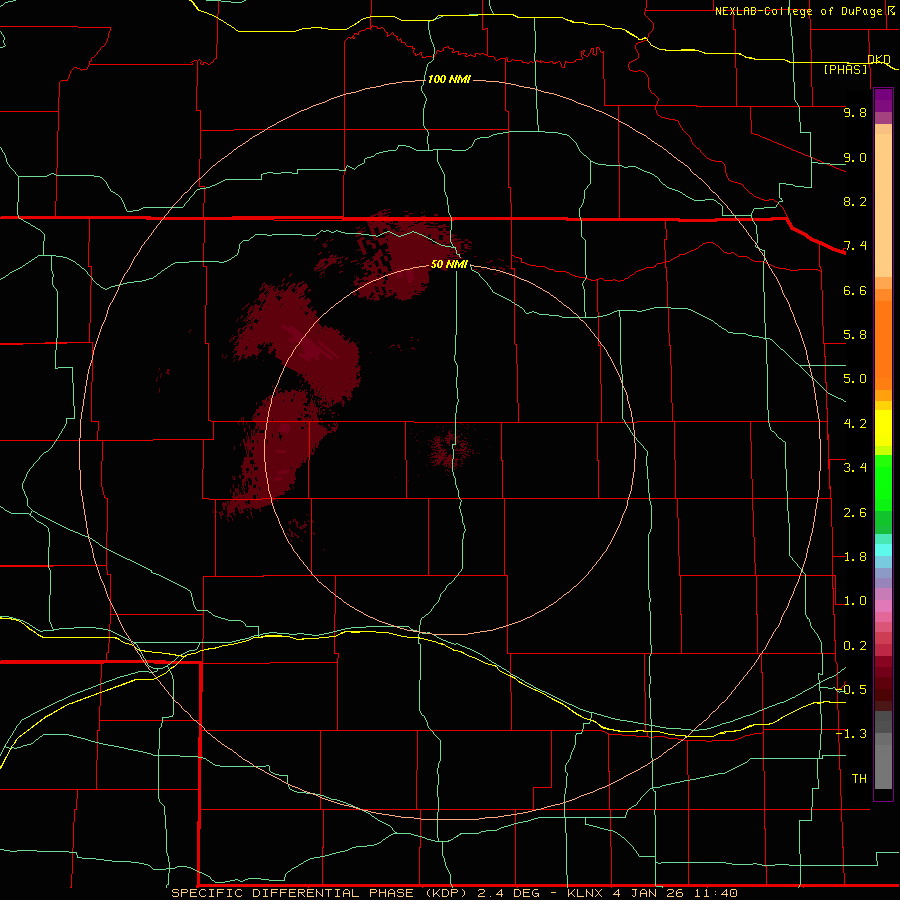
Task: Click the 100 NMI range ring label
Action: coord(449,79)
